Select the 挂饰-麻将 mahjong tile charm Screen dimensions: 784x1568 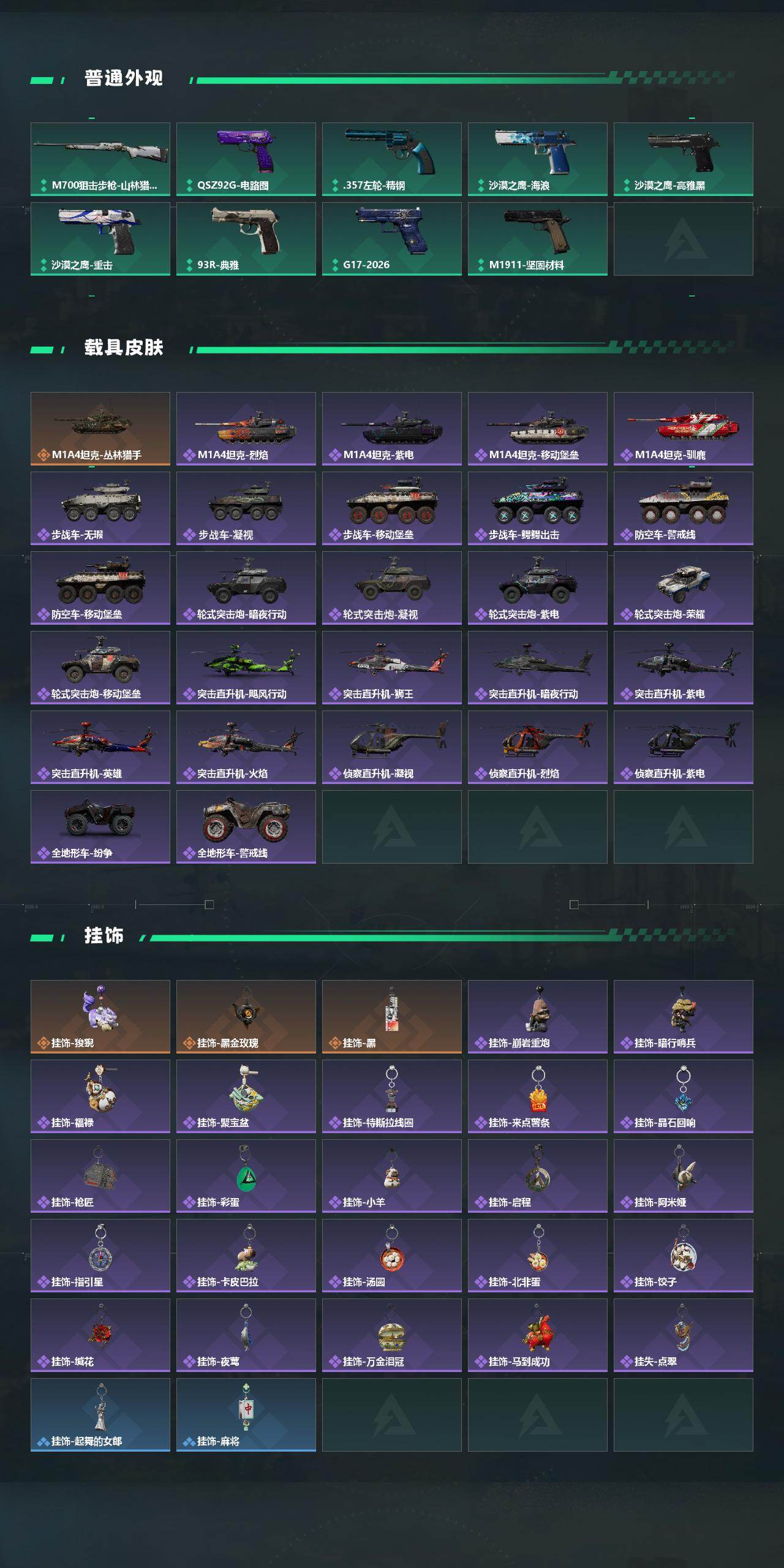[246, 1415]
